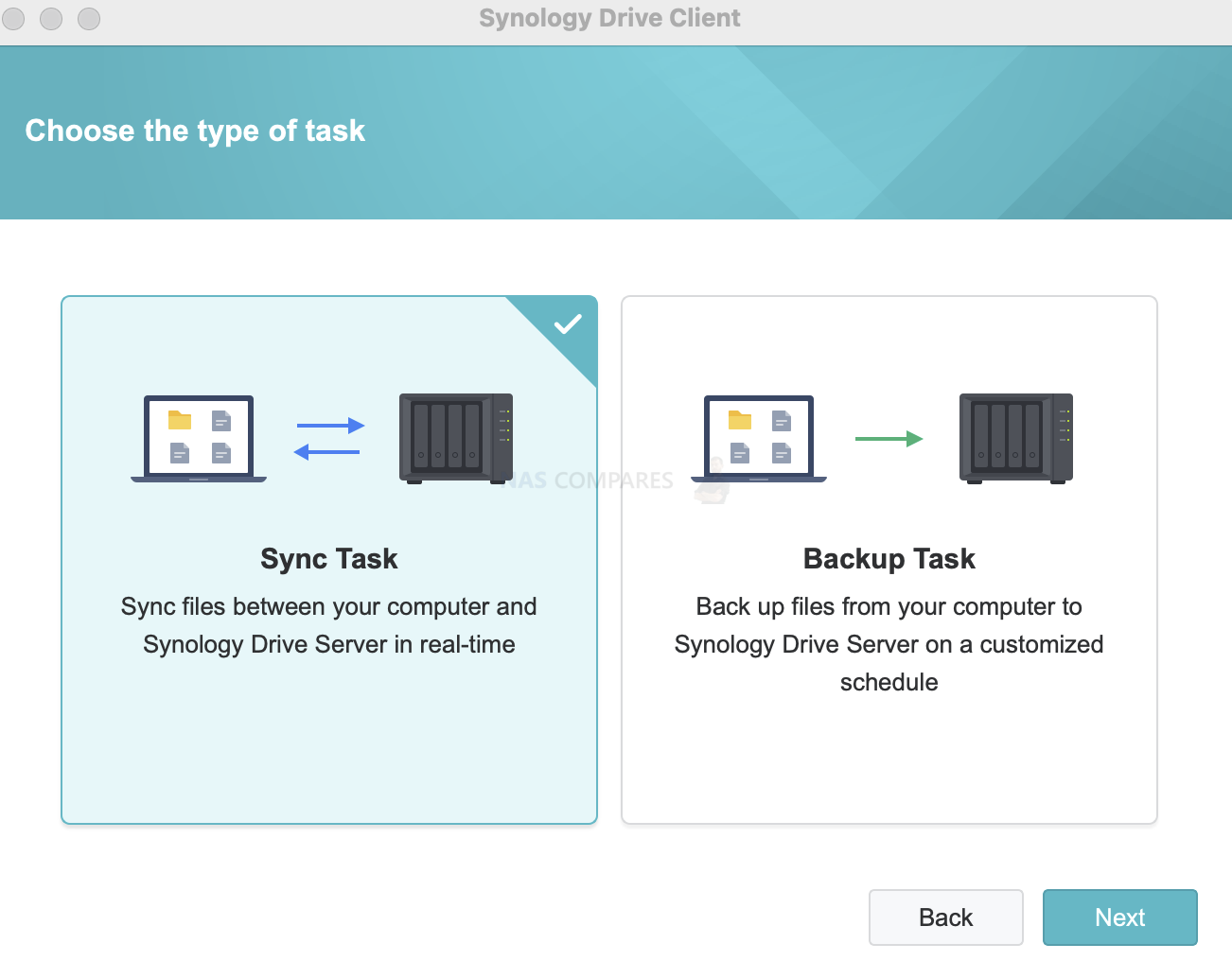Viewport: 1232px width, 961px height.
Task: Click the 'Choose the type of task' heading
Action: pos(195,131)
